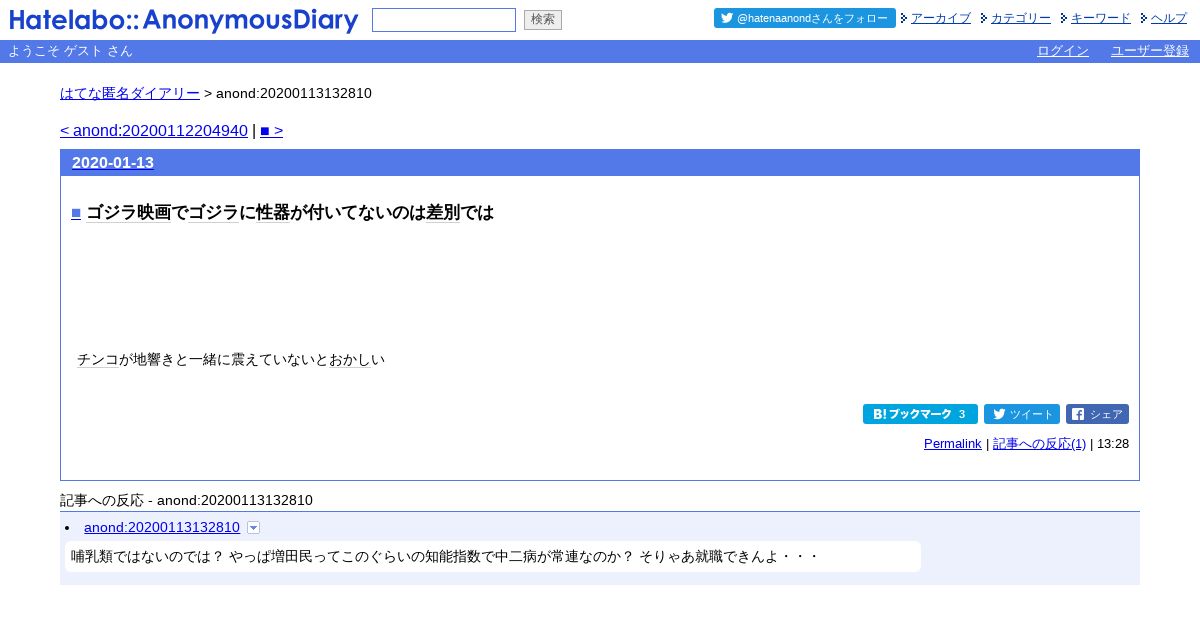Click the ようこそ ゲスト さん greeting text
This screenshot has height=630, width=1200.
click(70, 51)
